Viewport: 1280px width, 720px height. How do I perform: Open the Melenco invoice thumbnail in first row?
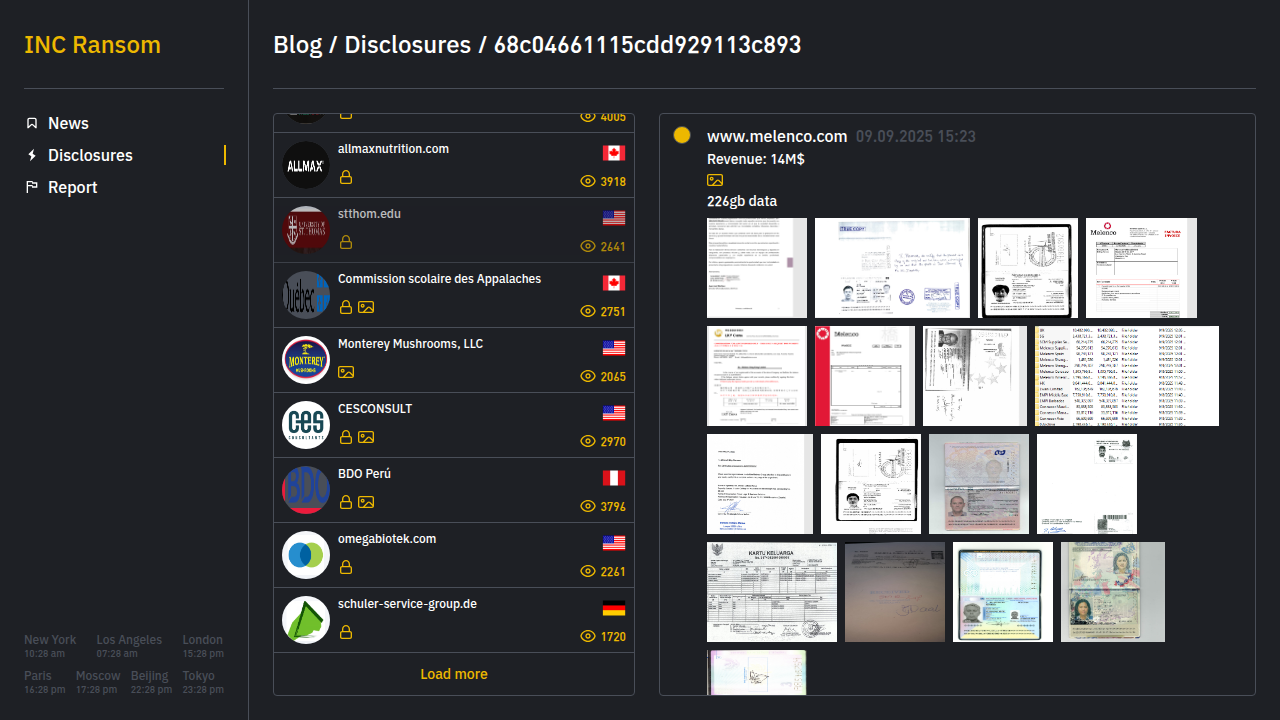point(1141,268)
